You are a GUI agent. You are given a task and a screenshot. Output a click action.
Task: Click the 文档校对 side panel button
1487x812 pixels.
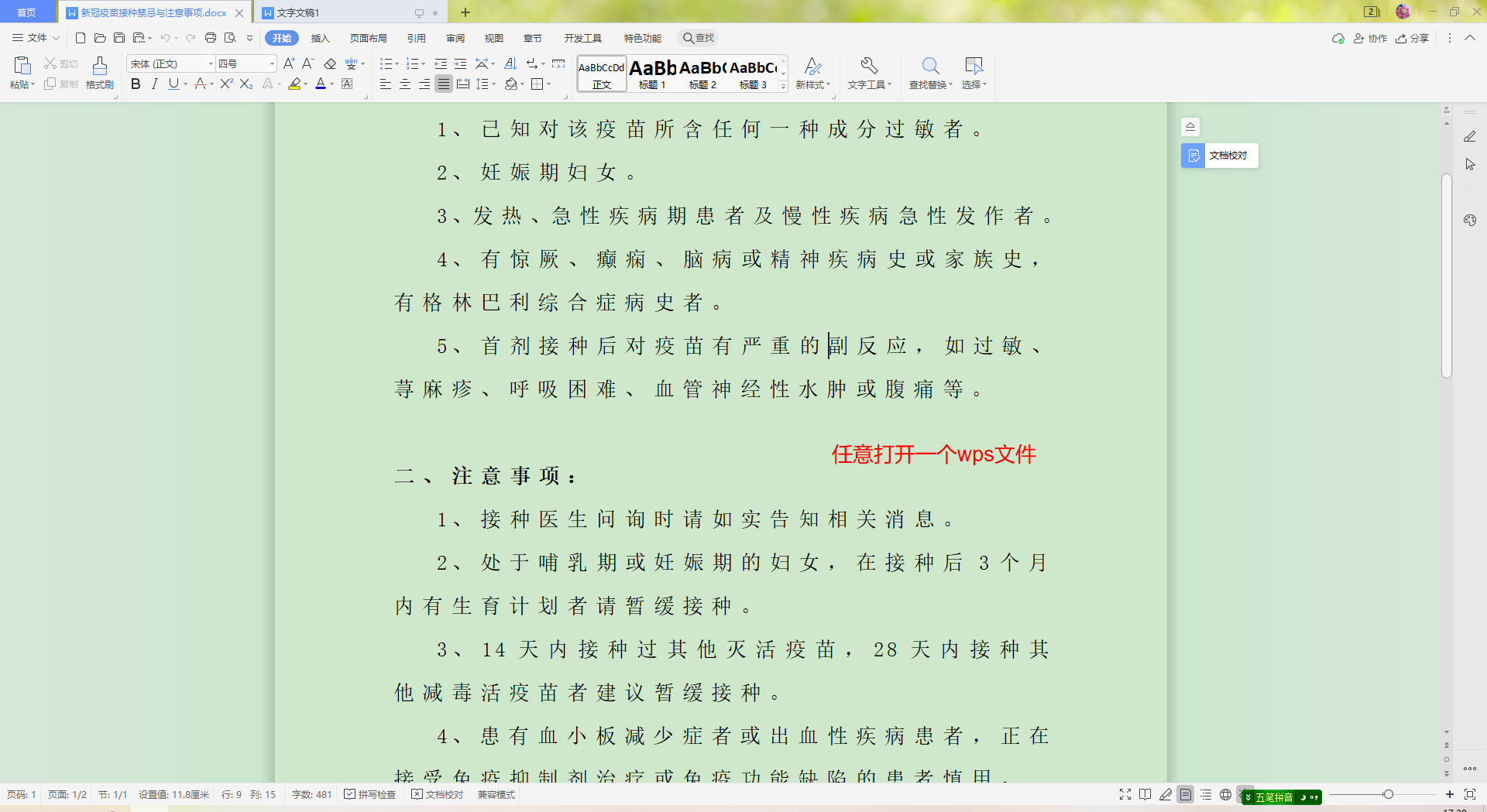point(1220,156)
